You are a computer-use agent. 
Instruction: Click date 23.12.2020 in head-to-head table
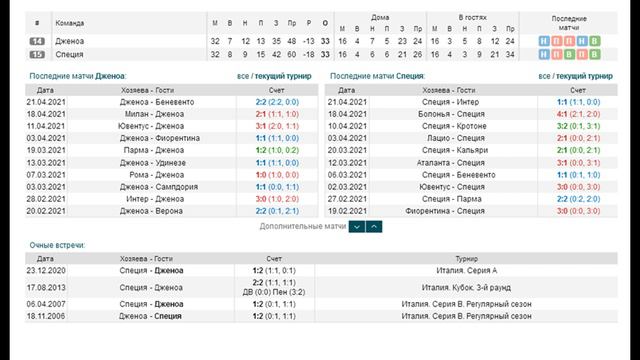[46, 270]
